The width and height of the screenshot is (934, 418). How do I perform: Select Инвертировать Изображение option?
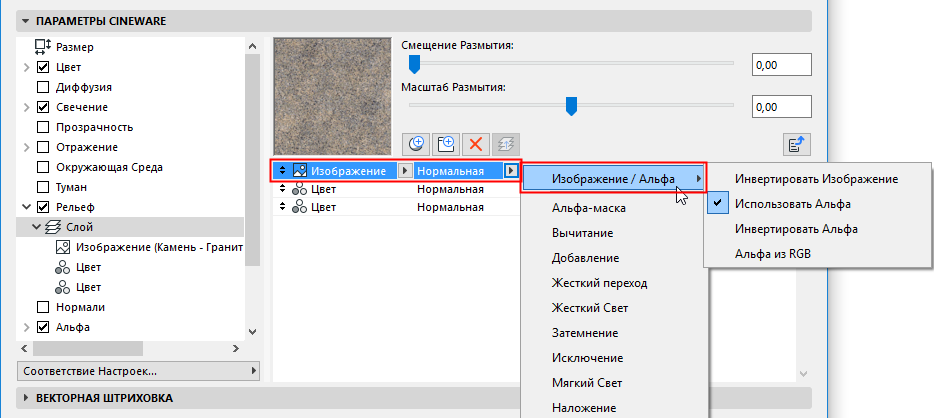pos(816,179)
